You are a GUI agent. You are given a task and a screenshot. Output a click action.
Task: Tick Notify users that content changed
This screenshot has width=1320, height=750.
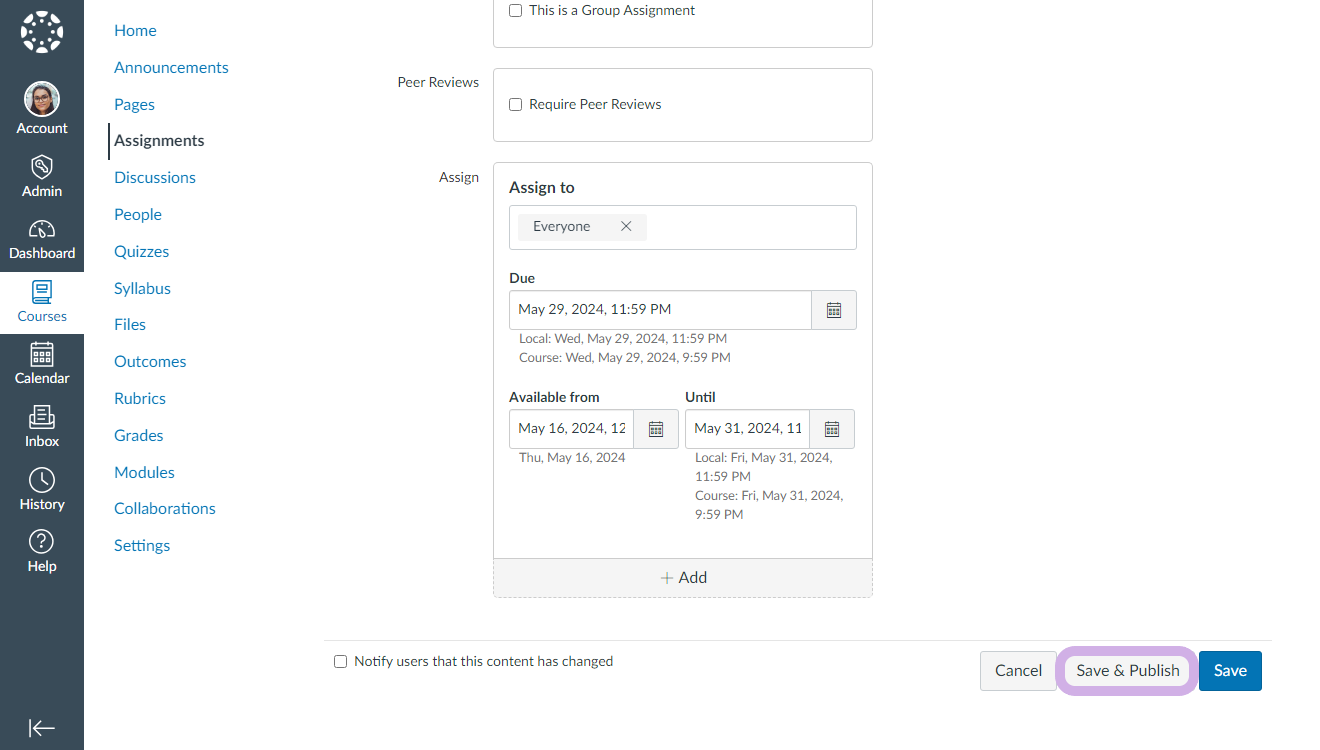tap(341, 662)
